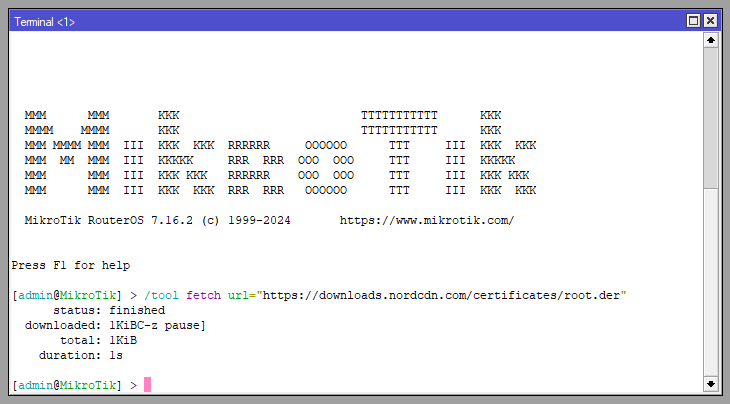
Task: Click the scrollbar down arrow
Action: (710, 384)
